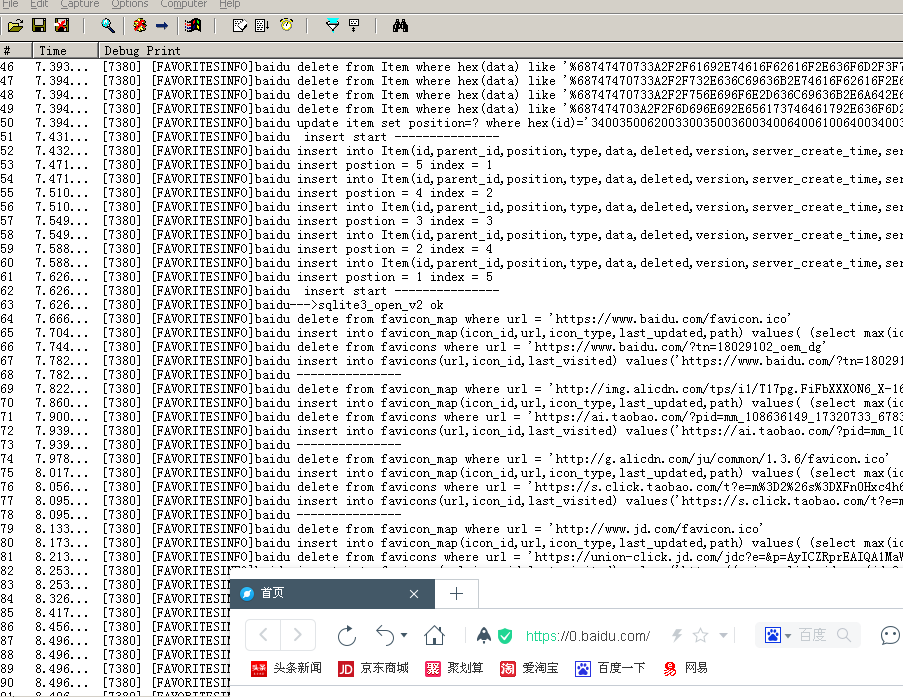Click the lightning bolt icon in address bar
Image resolution: width=903 pixels, height=697 pixels.
pos(677,635)
